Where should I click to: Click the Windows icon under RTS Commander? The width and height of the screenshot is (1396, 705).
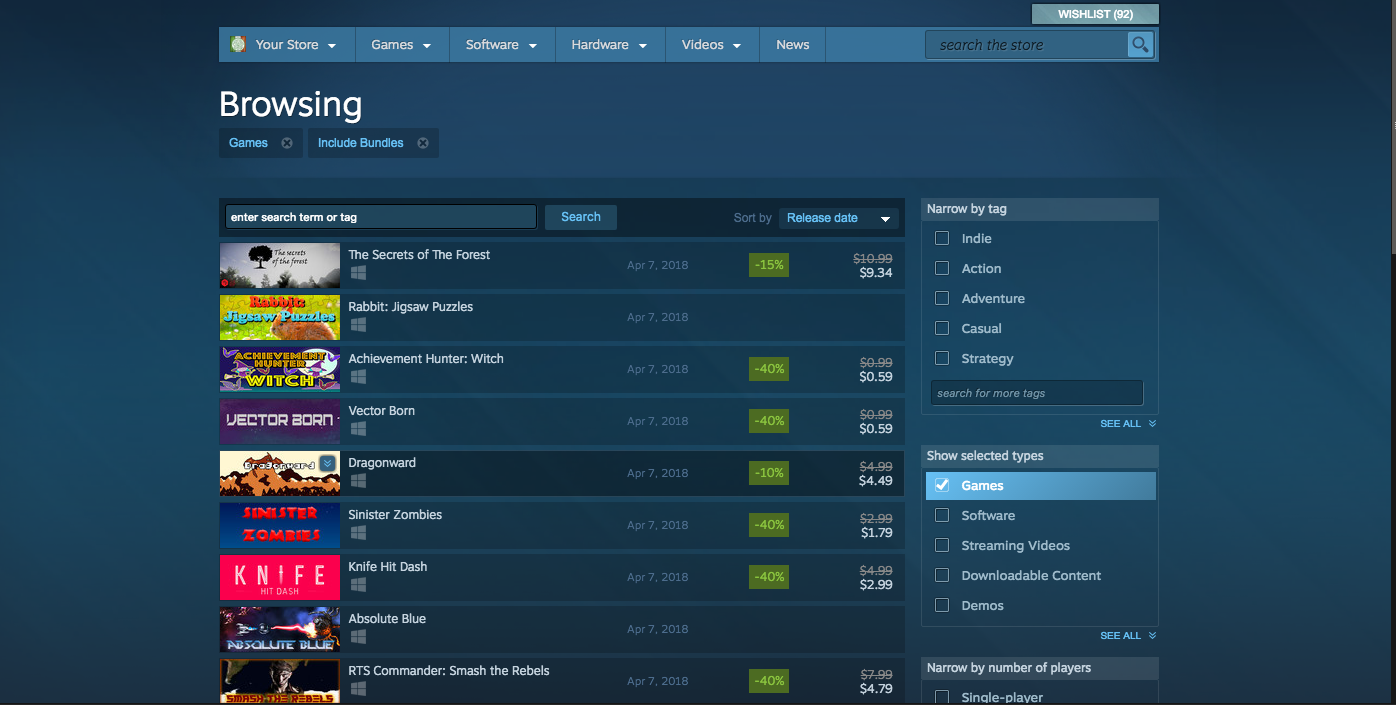pyautogui.click(x=358, y=689)
